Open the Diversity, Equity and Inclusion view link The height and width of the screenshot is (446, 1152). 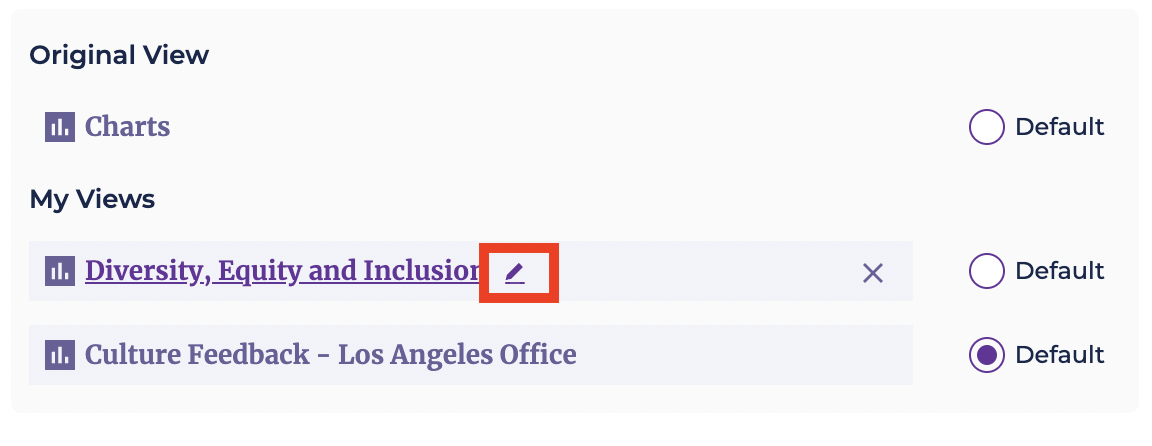tap(283, 271)
